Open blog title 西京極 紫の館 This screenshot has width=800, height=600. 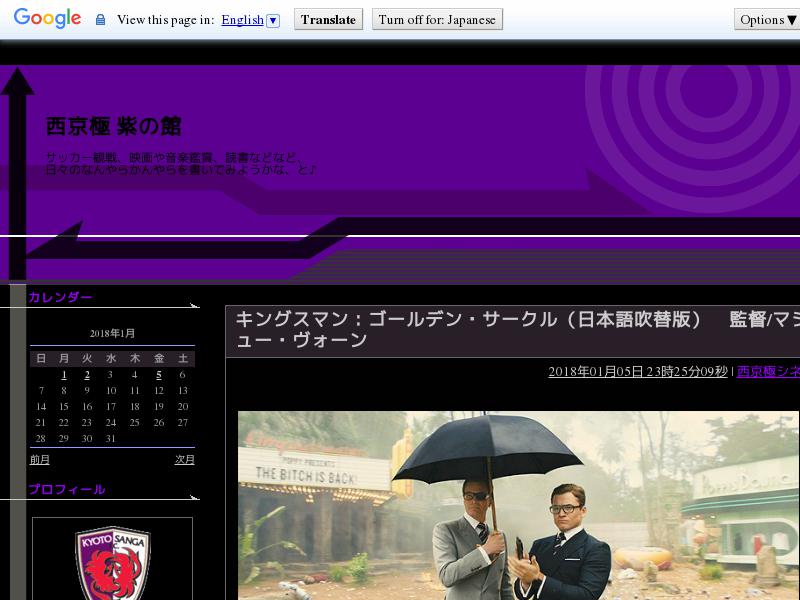pos(113,127)
